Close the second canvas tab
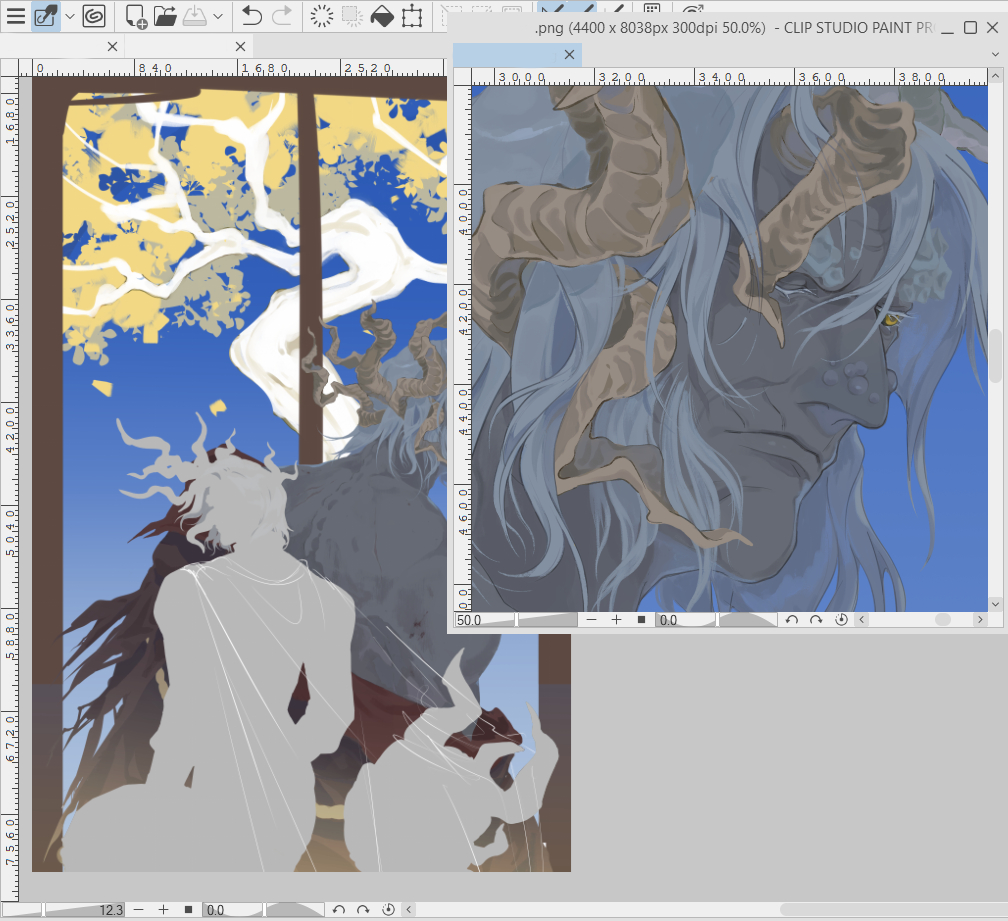The image size is (1008, 921). tap(240, 46)
